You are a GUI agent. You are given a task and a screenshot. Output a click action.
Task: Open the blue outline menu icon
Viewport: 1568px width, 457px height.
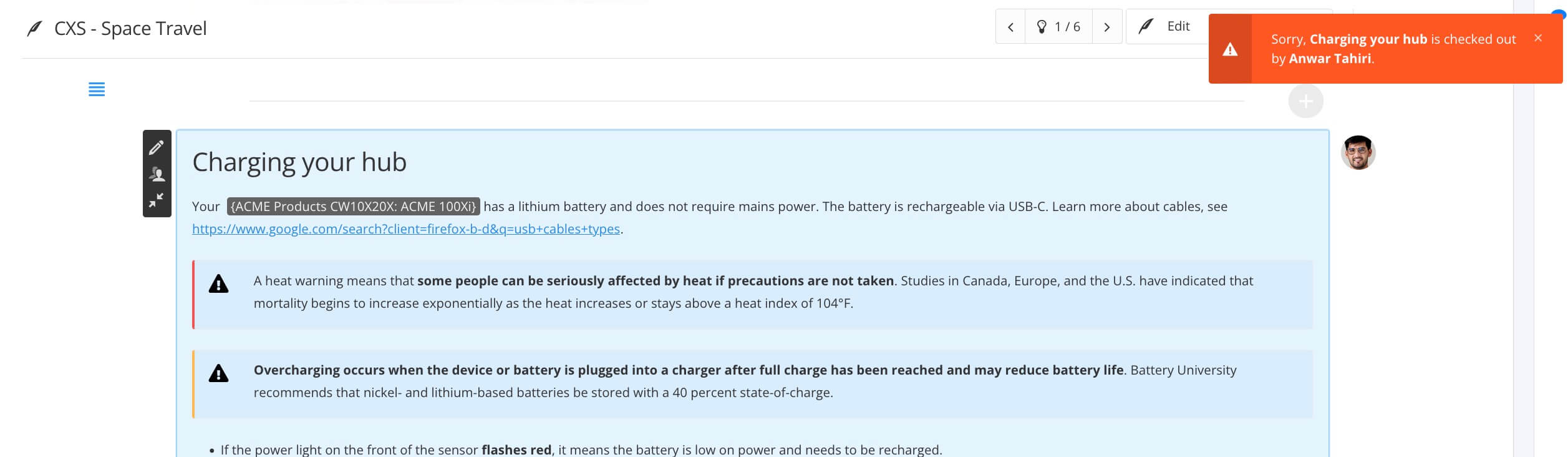tap(97, 89)
